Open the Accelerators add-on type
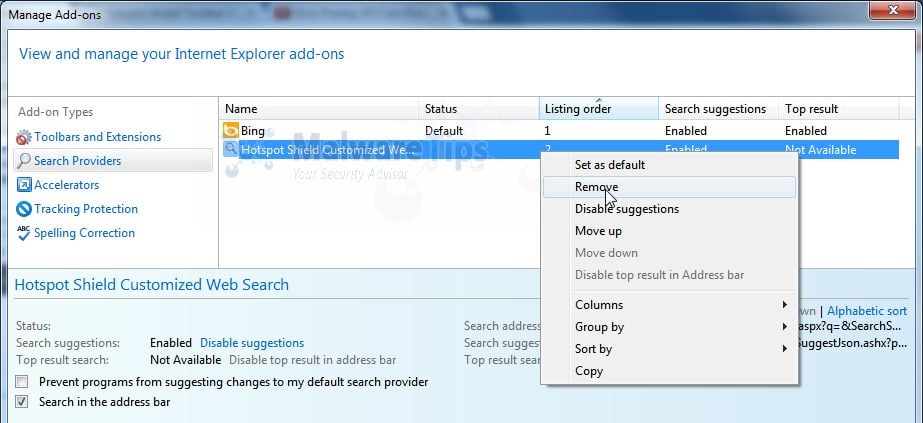The width and height of the screenshot is (923, 423). [x=67, y=185]
